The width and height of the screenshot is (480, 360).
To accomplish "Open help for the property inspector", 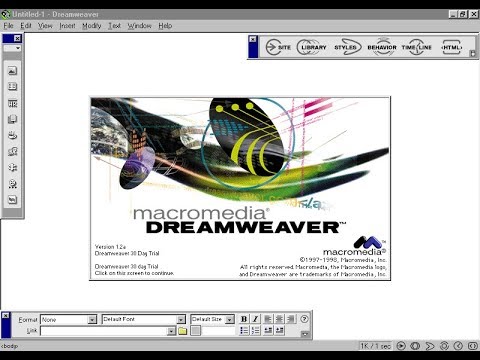I will 304,319.
